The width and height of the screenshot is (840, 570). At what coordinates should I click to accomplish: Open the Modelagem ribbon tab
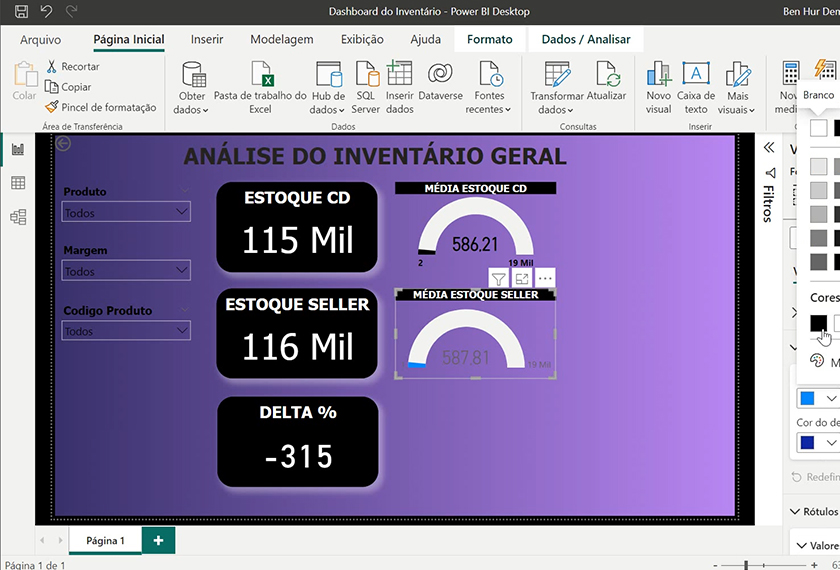pyautogui.click(x=281, y=40)
